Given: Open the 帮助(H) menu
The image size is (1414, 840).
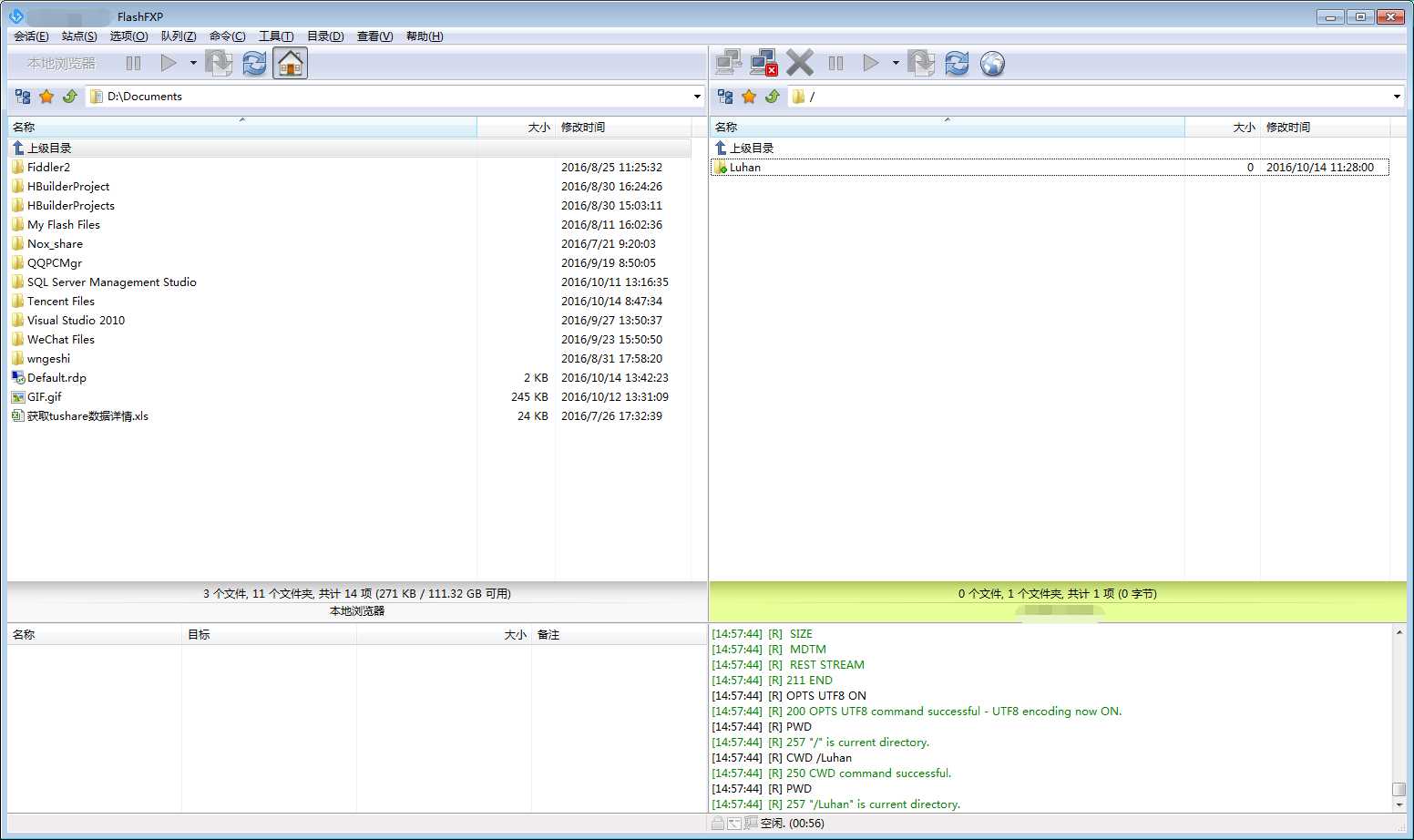Looking at the screenshot, I should [x=425, y=36].
